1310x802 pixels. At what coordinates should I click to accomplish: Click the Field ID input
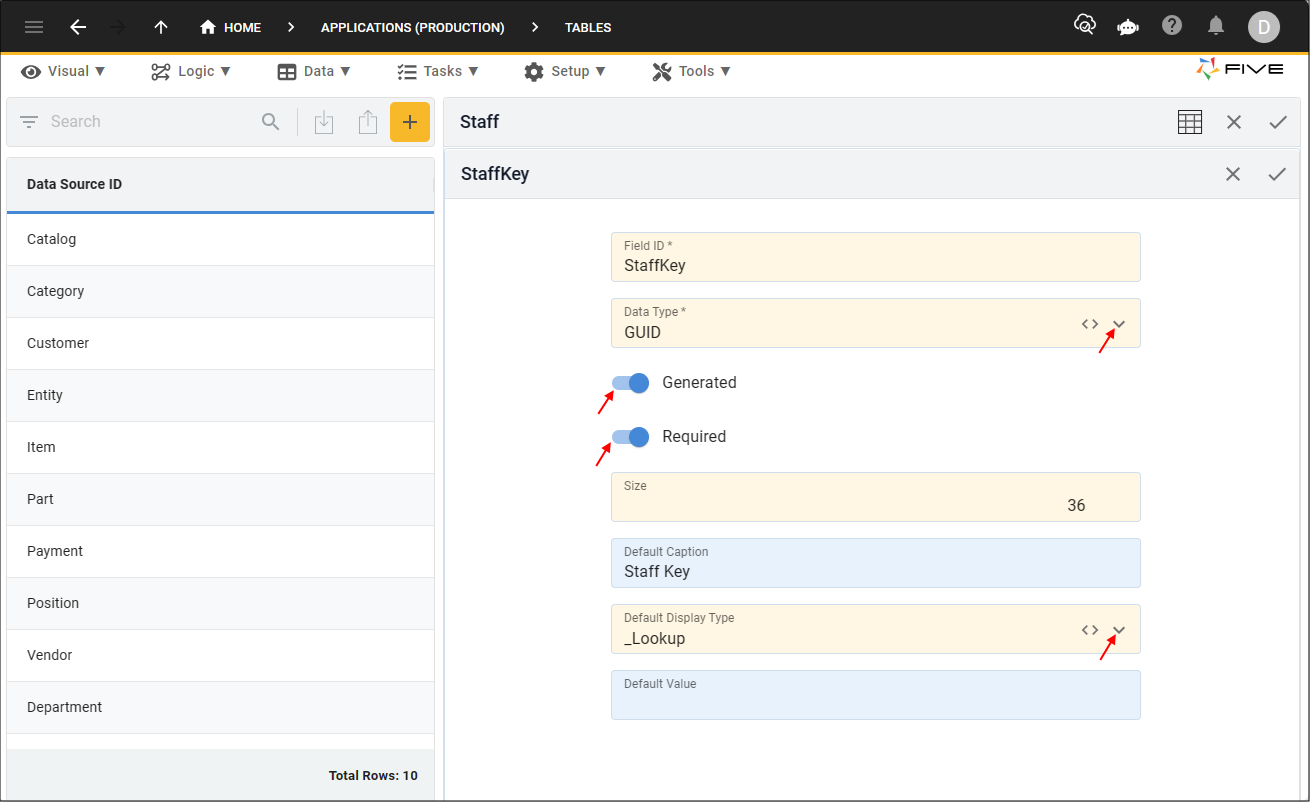[876, 257]
